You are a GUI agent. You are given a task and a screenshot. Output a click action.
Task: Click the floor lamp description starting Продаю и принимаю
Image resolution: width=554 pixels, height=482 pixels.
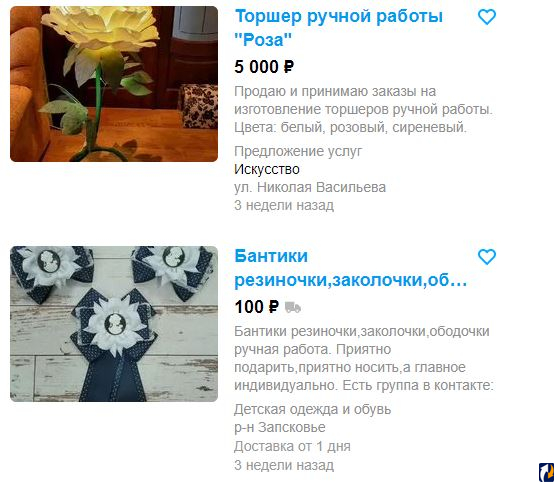[x=363, y=109]
